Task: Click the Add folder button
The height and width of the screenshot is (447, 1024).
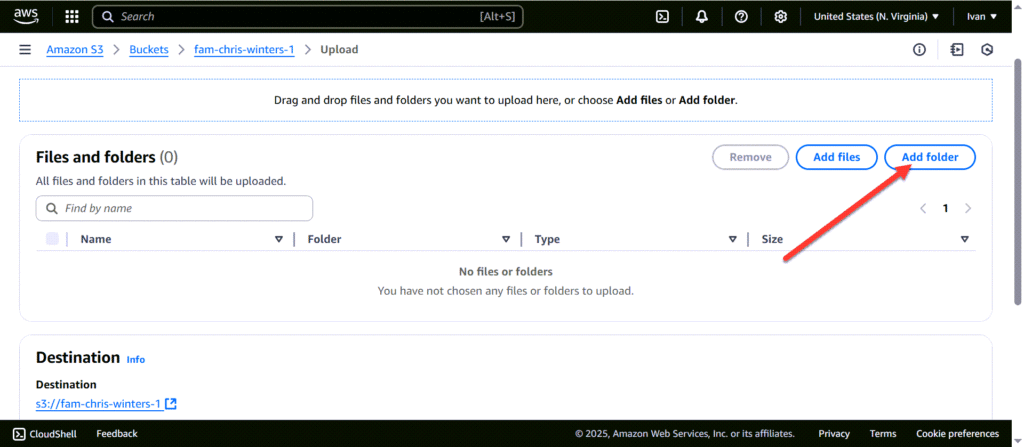Action: [929, 157]
